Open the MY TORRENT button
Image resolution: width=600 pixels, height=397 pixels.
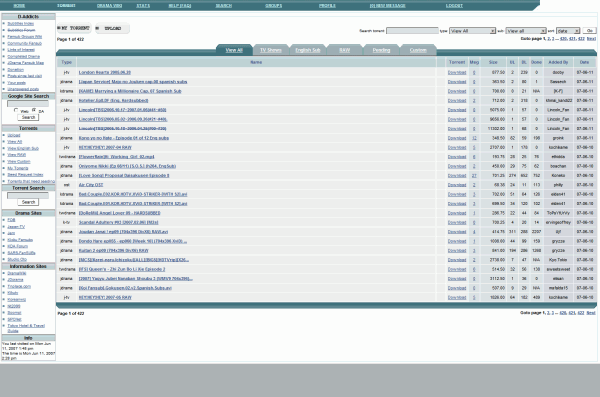tap(74, 28)
